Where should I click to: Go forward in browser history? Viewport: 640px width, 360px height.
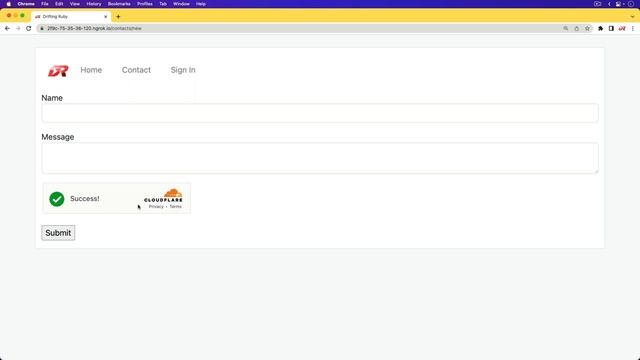pos(18,29)
